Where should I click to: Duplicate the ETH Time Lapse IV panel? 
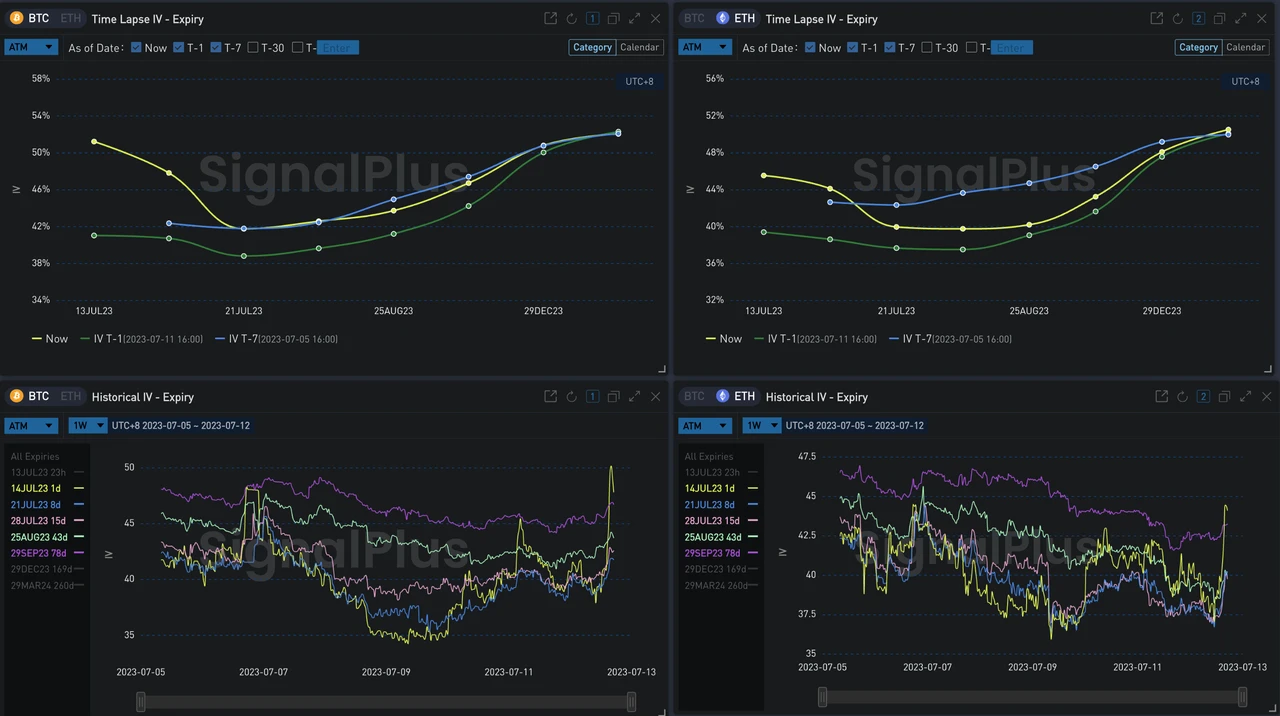click(1219, 19)
